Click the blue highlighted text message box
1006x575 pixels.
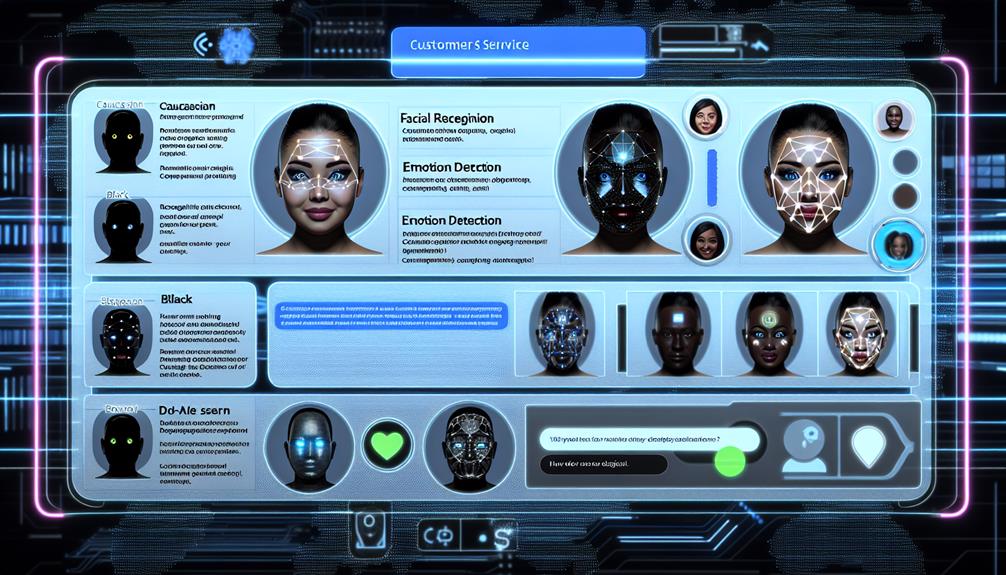391,317
